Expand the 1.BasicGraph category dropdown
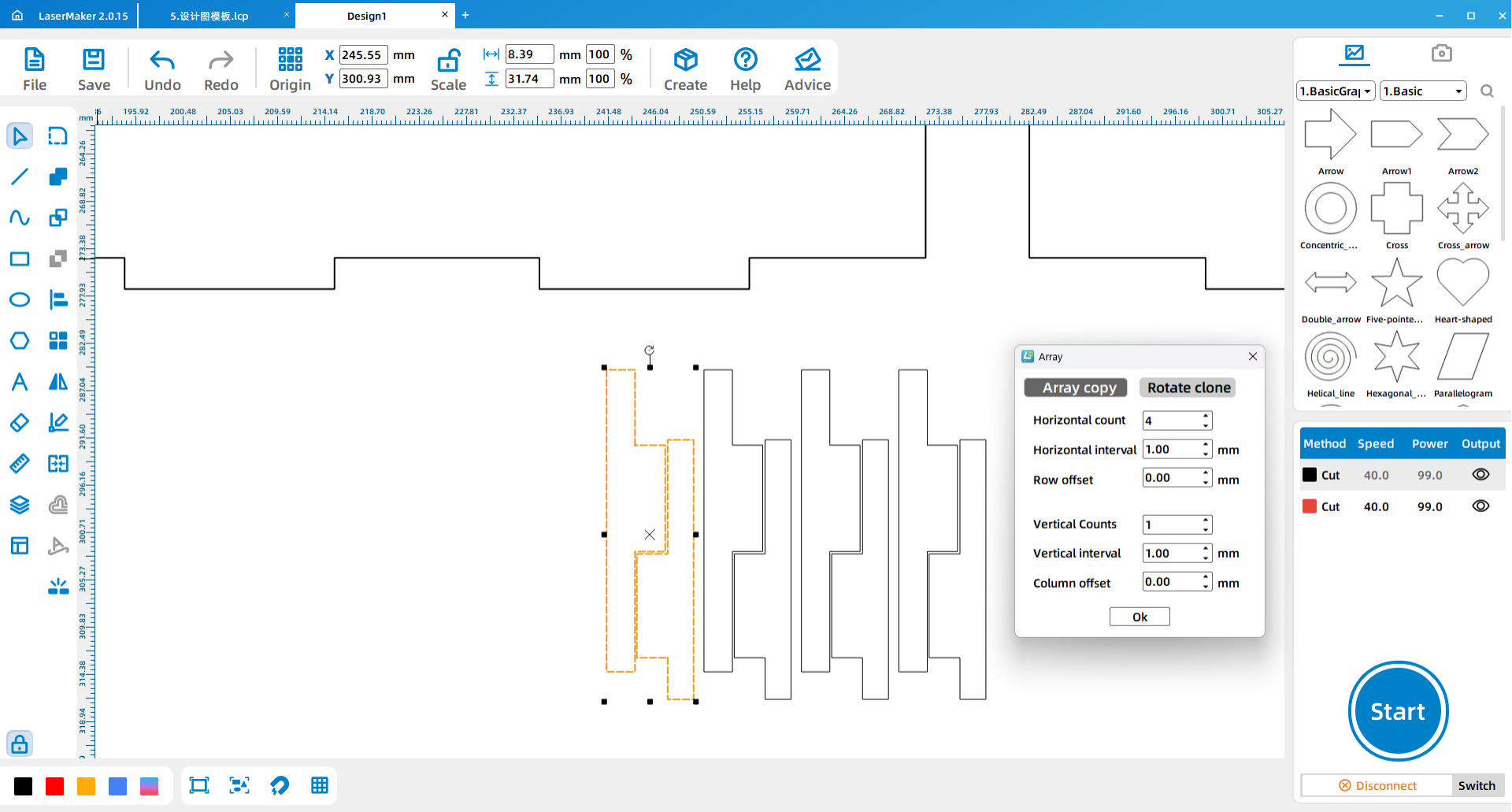The image size is (1512, 812). tap(1336, 91)
